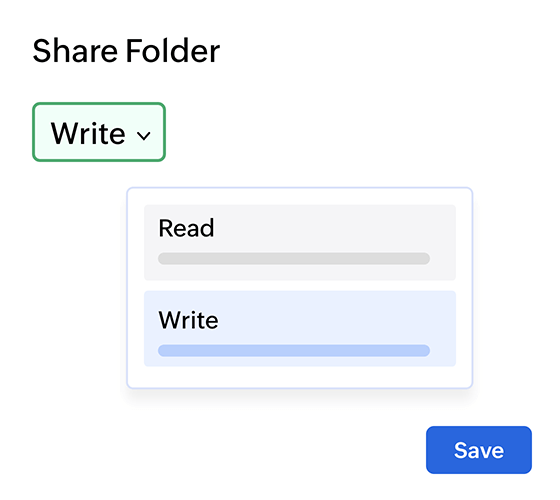Click the white padding inside options popup

tap(300, 377)
